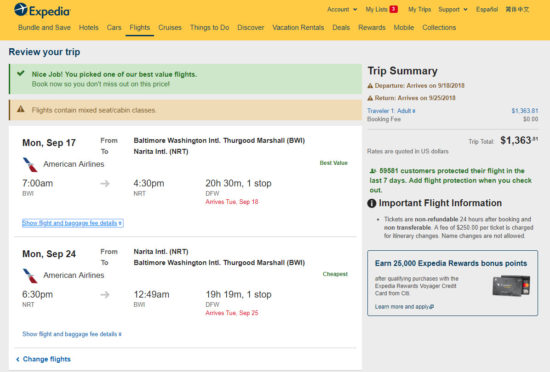
Task: Click Learn more and apply link
Action: 404,307
